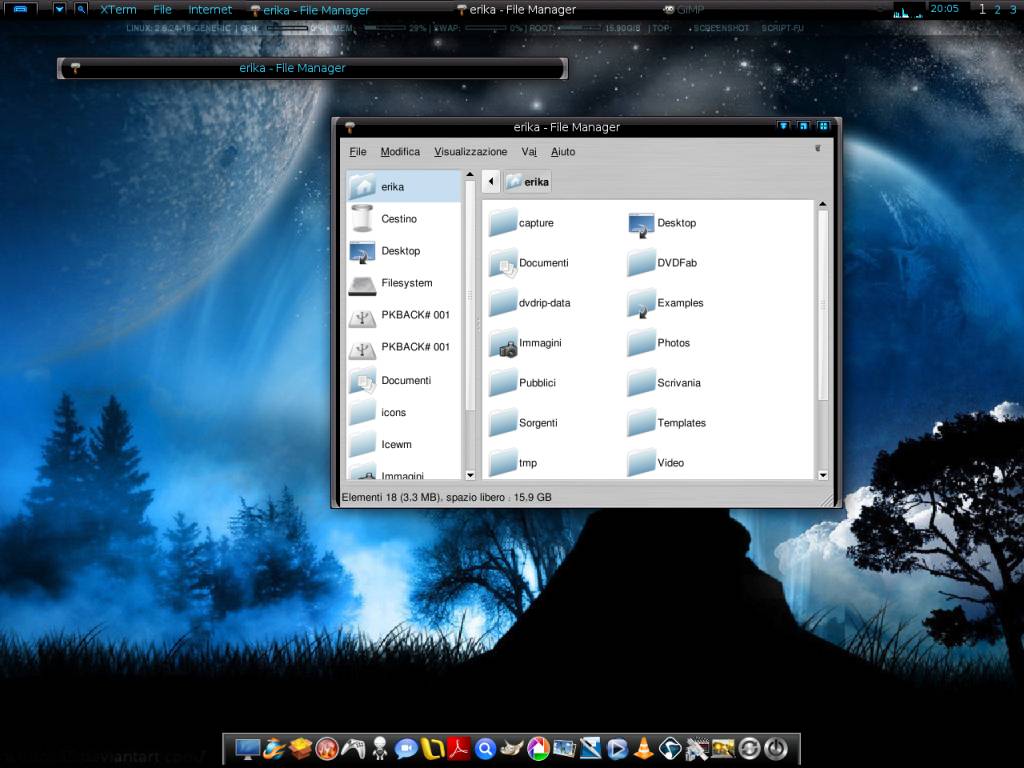Screen dimensions: 1024x768
Task: Click main pane scrollbar down arrow
Action: click(823, 475)
